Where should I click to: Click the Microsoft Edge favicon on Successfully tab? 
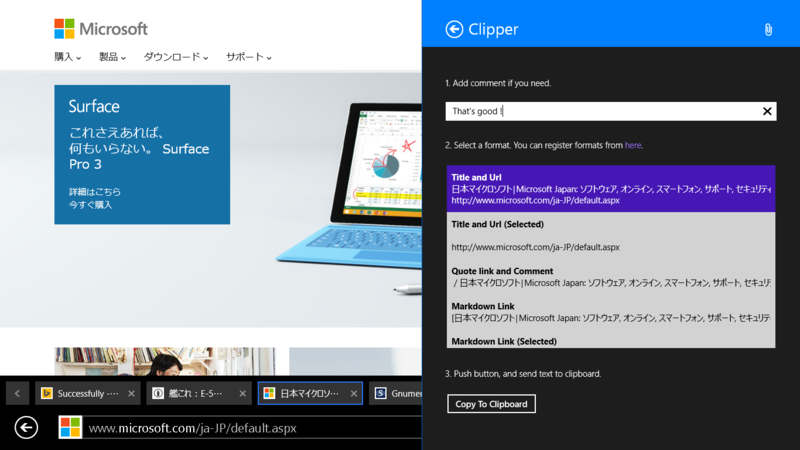(47, 393)
